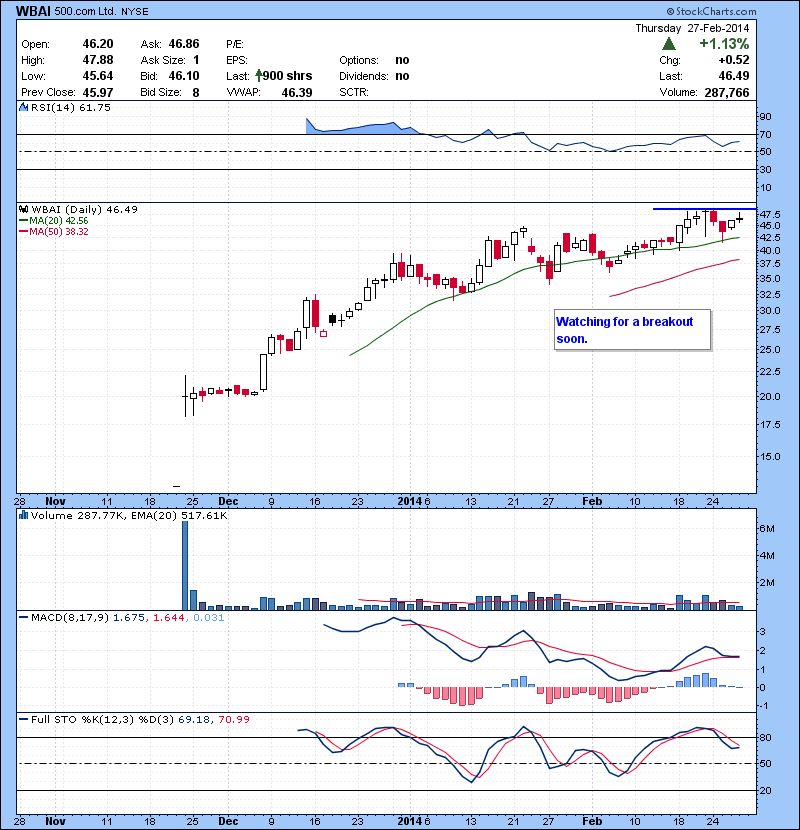Click the 80 level on stochastic axis
Screen dimensions: 800x830
(x=766, y=737)
